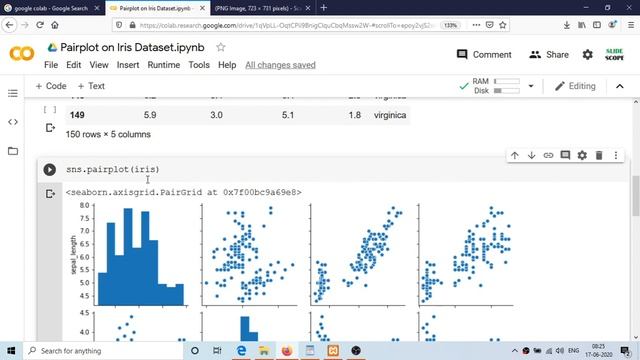Viewport: 640px width, 360px height.
Task: Open the user account avatar
Action: 614,54
